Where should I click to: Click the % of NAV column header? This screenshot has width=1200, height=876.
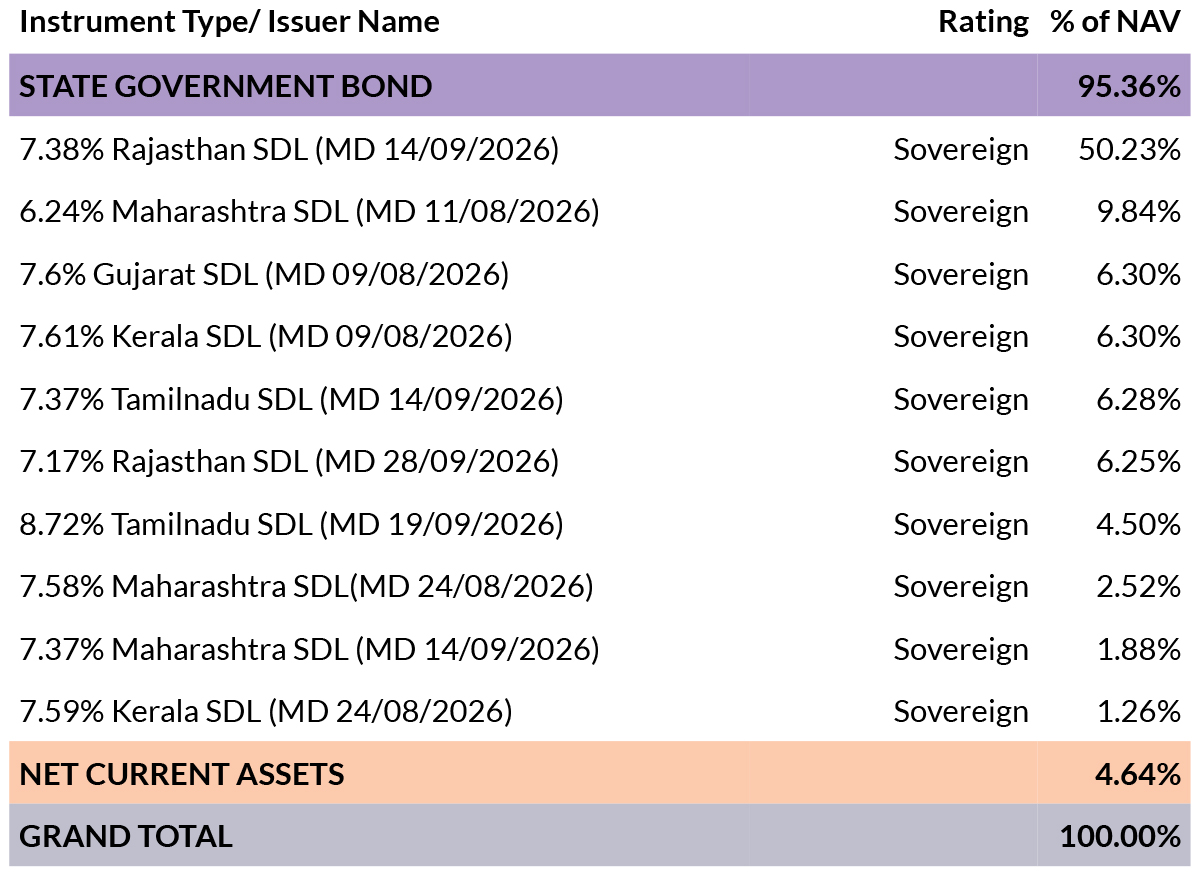(1115, 22)
